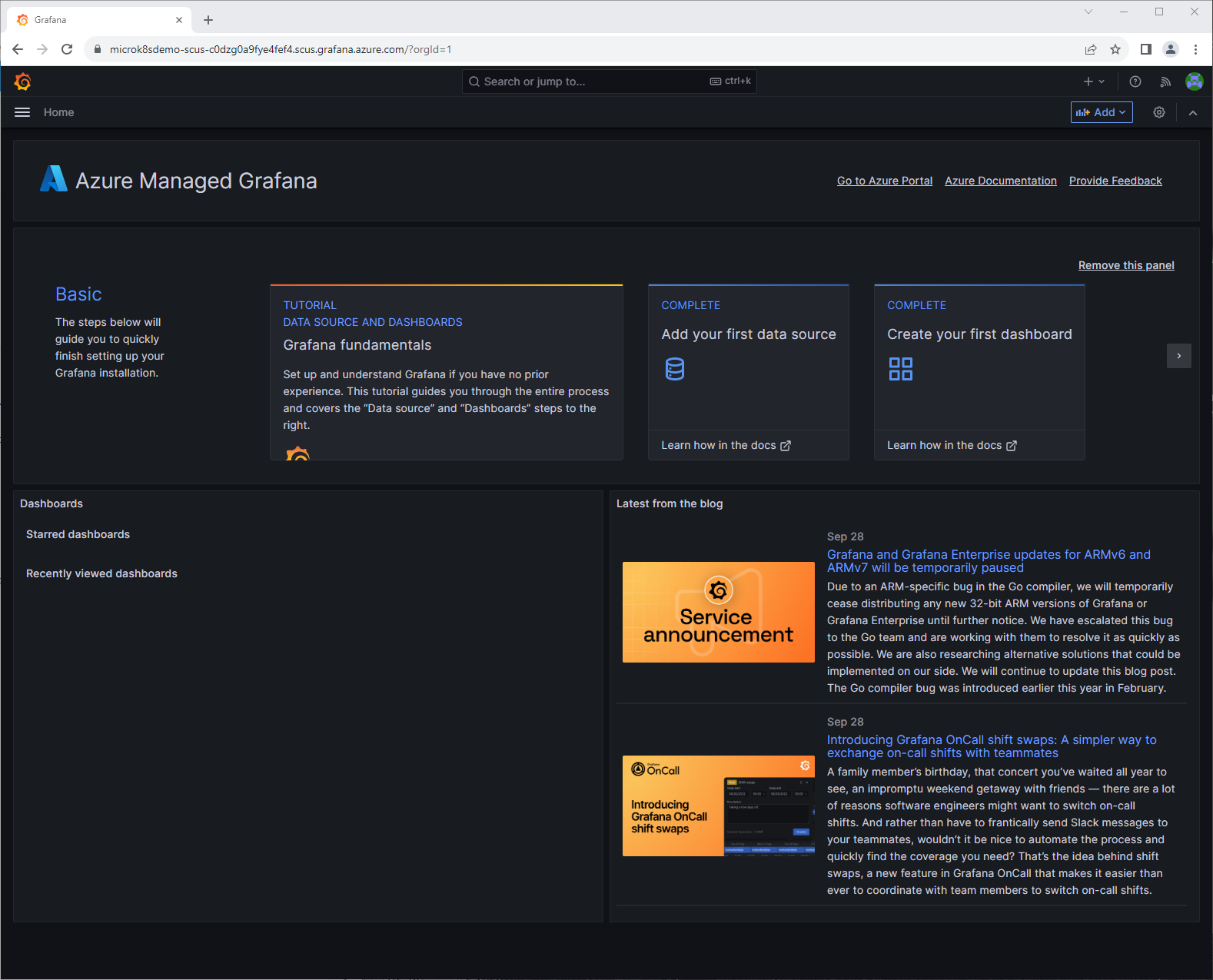Click the user profile avatar
Image resolution: width=1213 pixels, height=980 pixels.
pyautogui.click(x=1194, y=81)
